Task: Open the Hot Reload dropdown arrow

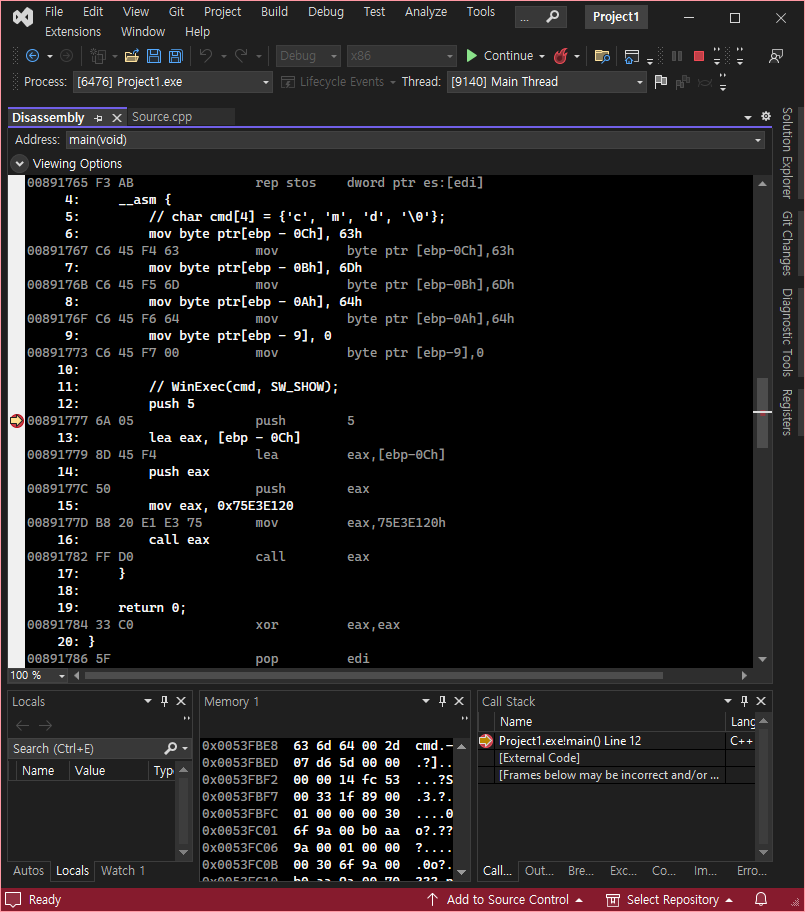Action: click(x=577, y=56)
